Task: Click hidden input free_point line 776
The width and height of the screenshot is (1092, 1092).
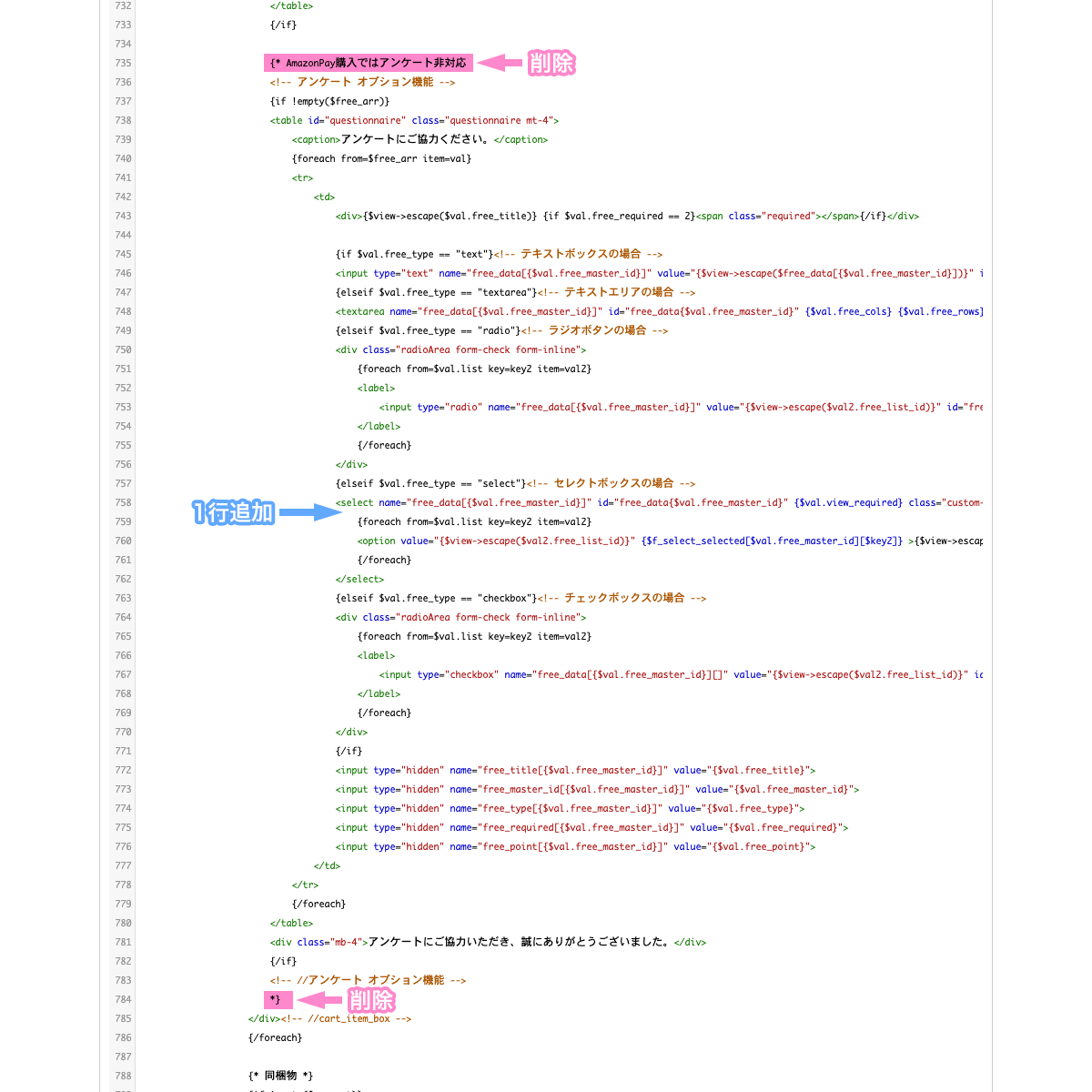Action: click(x=575, y=846)
